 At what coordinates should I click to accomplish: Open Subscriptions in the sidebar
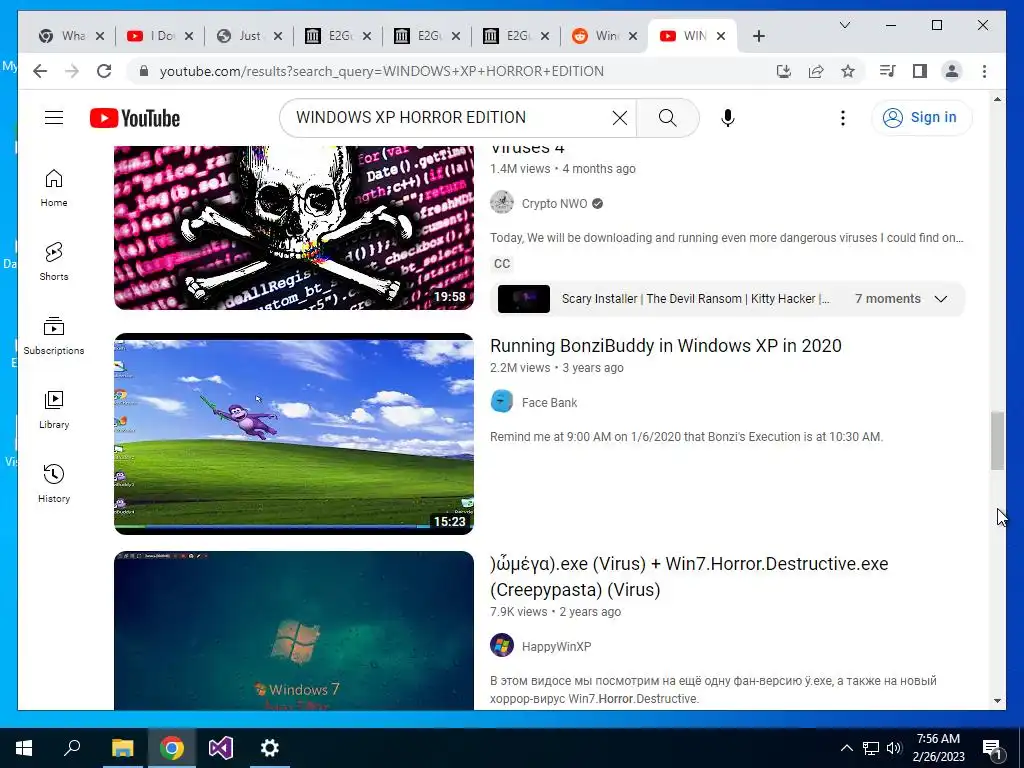point(54,336)
